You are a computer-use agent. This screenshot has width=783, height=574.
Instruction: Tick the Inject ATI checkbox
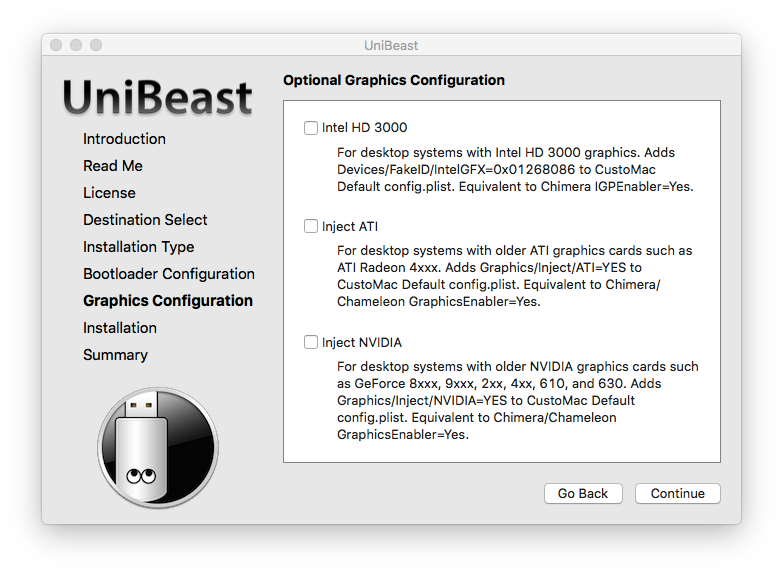point(311,226)
